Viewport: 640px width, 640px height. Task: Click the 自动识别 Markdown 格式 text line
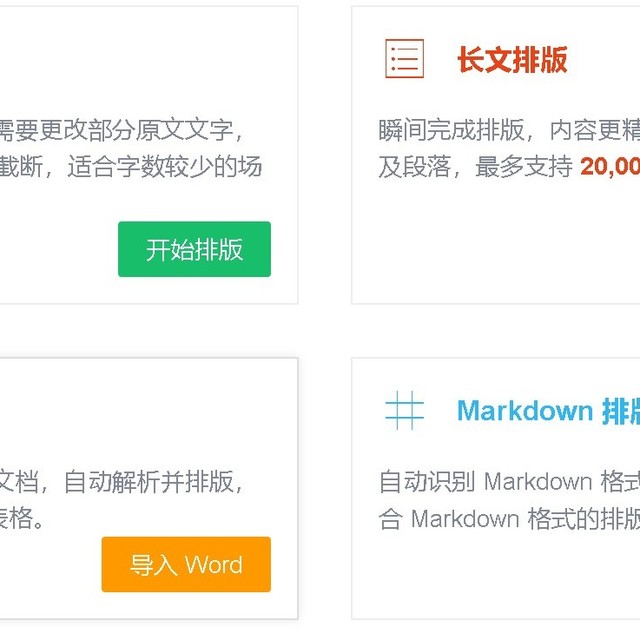pyautogui.click(x=509, y=482)
